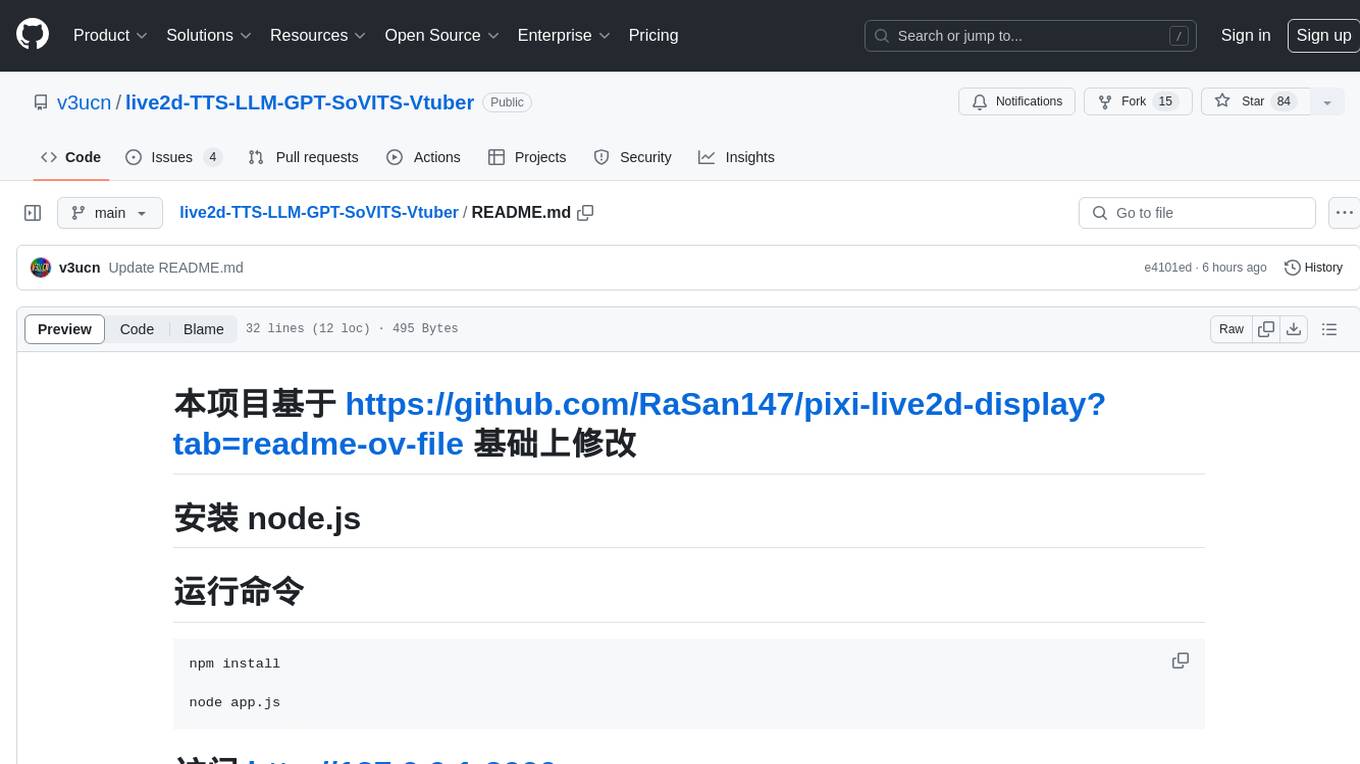Click the Sign up button
This screenshot has height=764, width=1360.
1323,35
